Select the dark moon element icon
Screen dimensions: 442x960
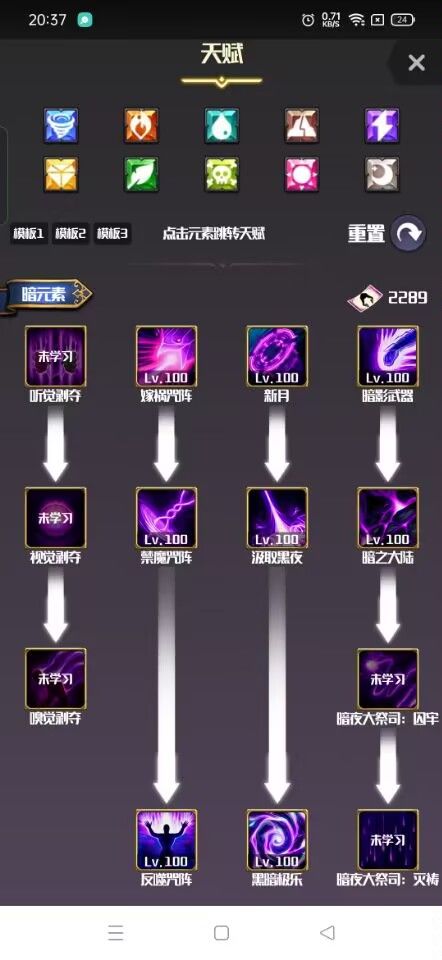tap(382, 174)
